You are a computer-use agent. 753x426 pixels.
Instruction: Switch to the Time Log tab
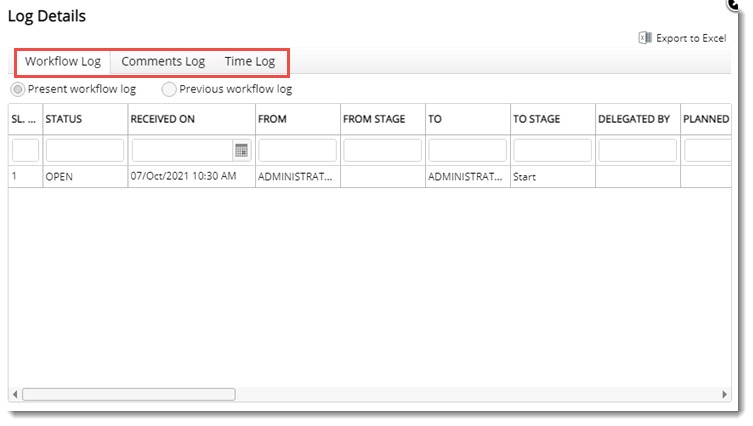pyautogui.click(x=249, y=62)
